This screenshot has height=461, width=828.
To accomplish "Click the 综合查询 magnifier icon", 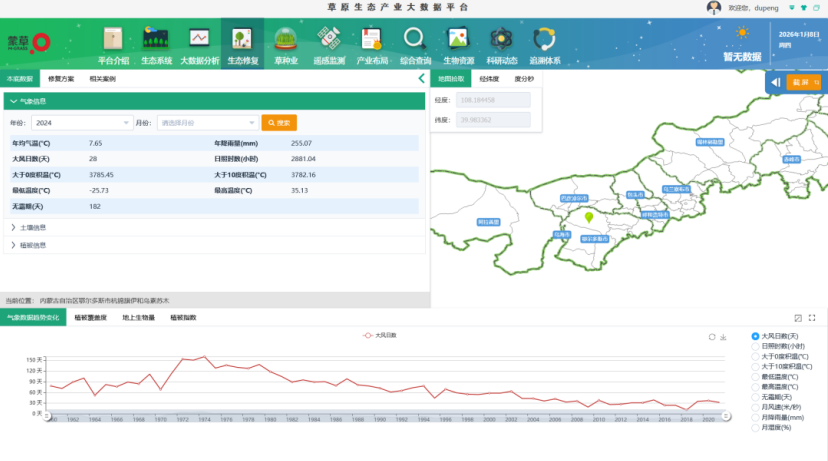I will (x=415, y=39).
